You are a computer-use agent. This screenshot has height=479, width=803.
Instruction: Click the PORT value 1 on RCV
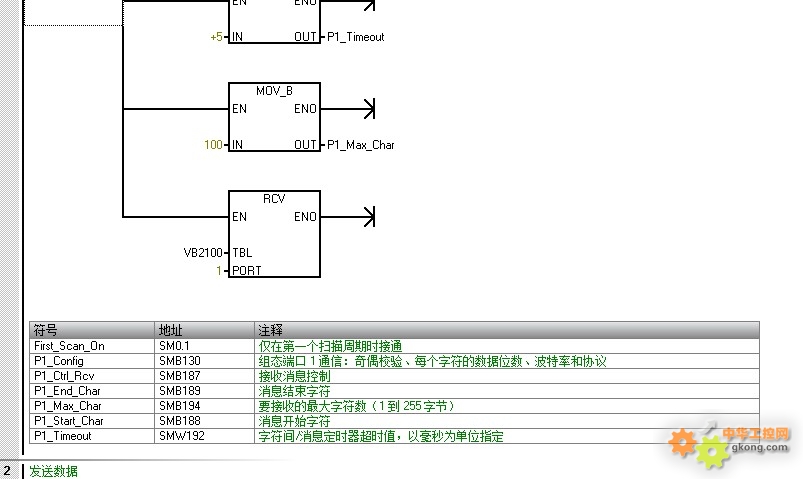tap(219, 270)
